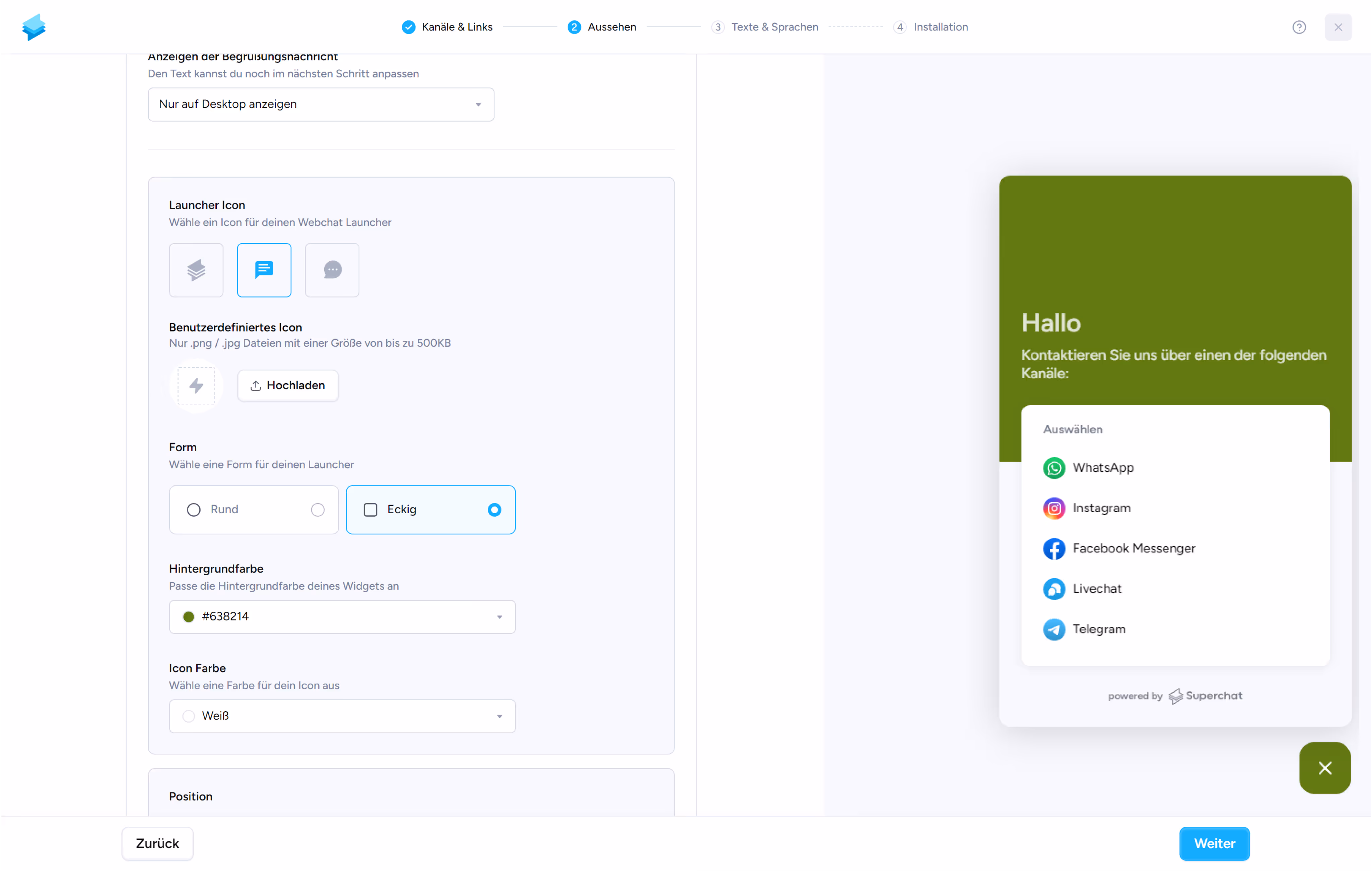This screenshot has height=871, width=1372.
Task: Click the custom icon placeholder thumbnail
Action: tap(196, 386)
